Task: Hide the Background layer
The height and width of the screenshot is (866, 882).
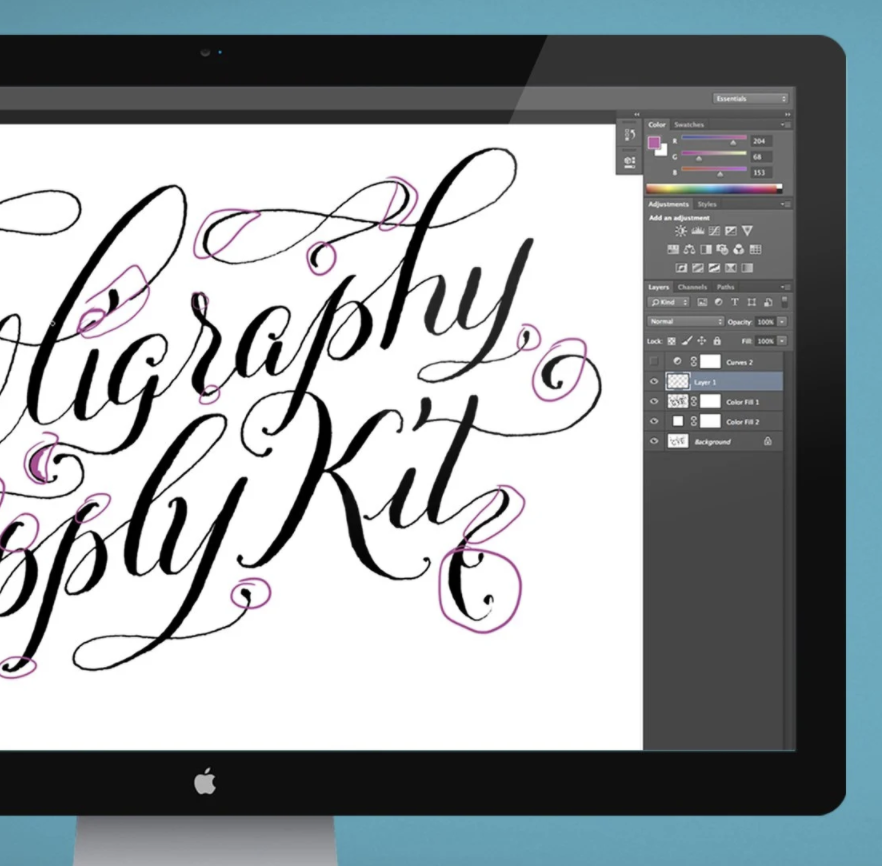Action: coord(654,441)
